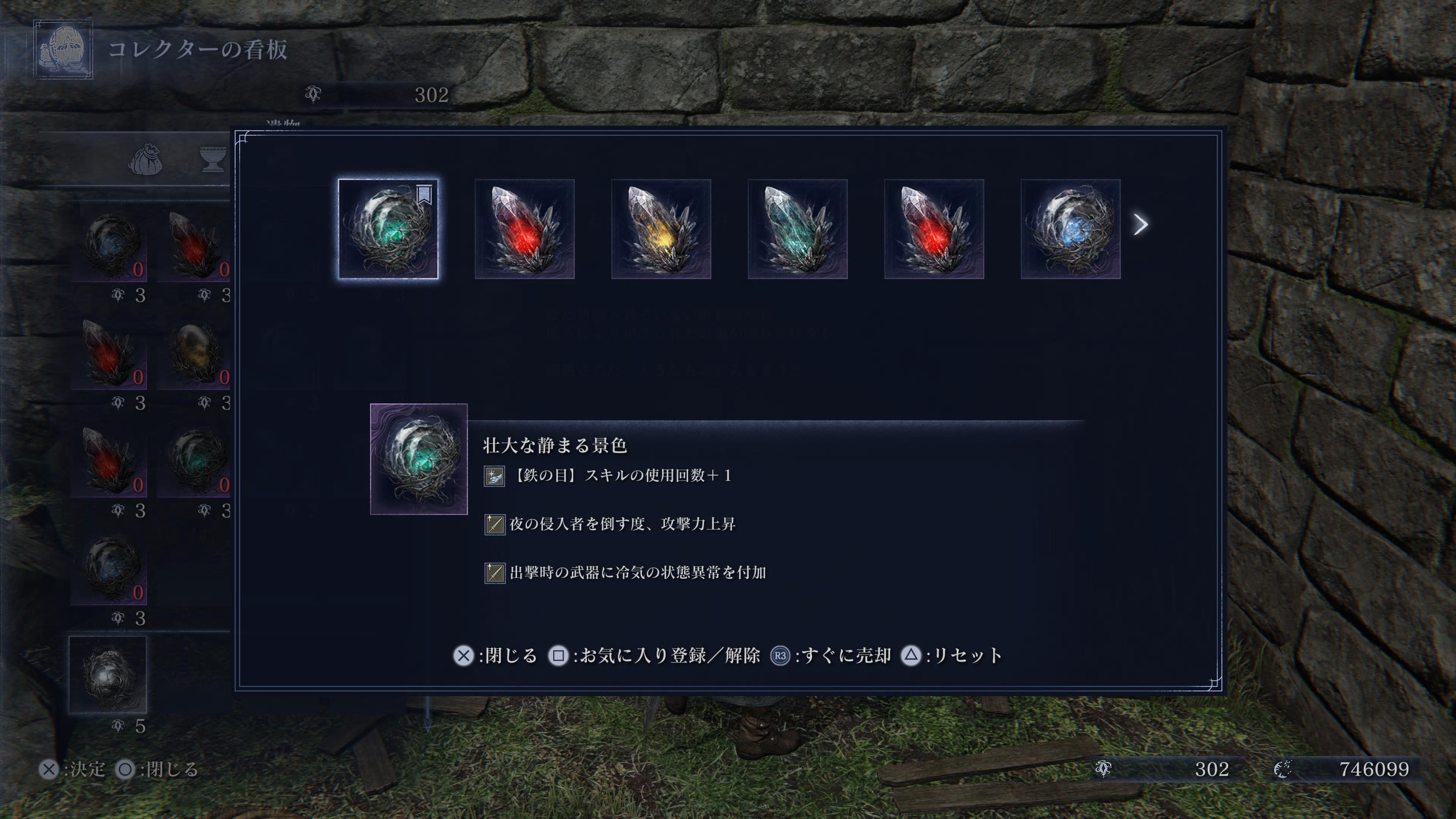Image resolution: width=1456 pixels, height=819 pixels.
Task: Click the リセット triangle prompt
Action: pyautogui.click(x=952, y=656)
